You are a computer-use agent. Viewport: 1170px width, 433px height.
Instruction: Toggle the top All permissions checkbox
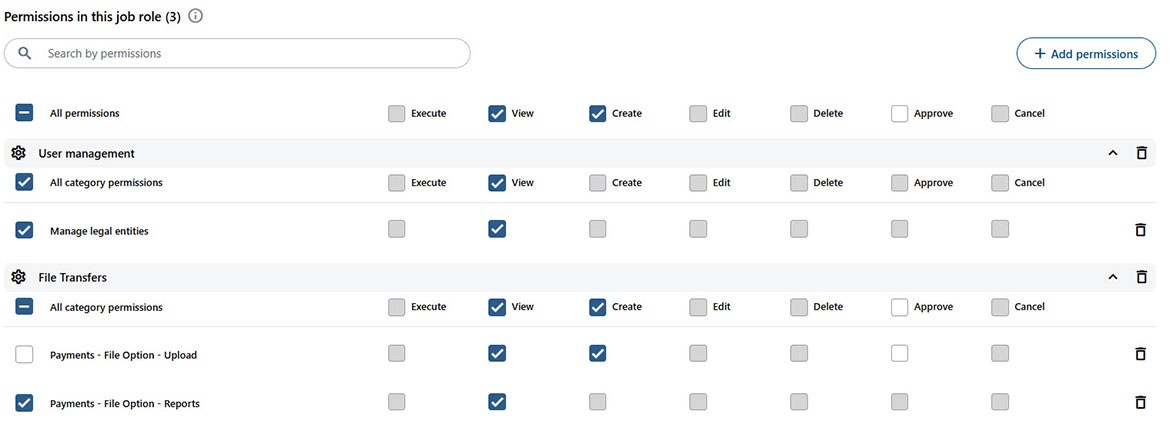(x=25, y=113)
